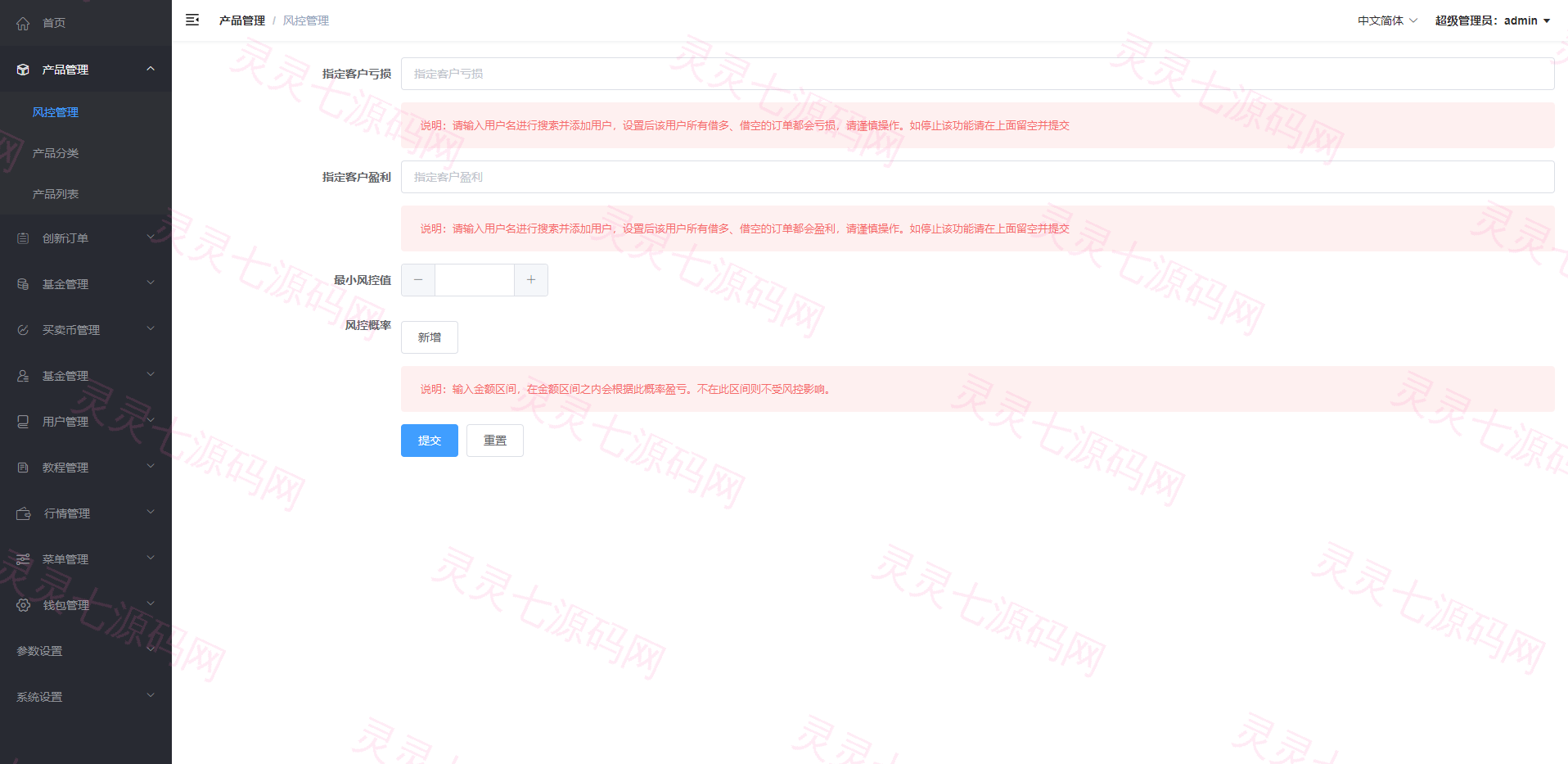
Task: Collapse the 产品管理 menu chevron
Action: (x=151, y=69)
